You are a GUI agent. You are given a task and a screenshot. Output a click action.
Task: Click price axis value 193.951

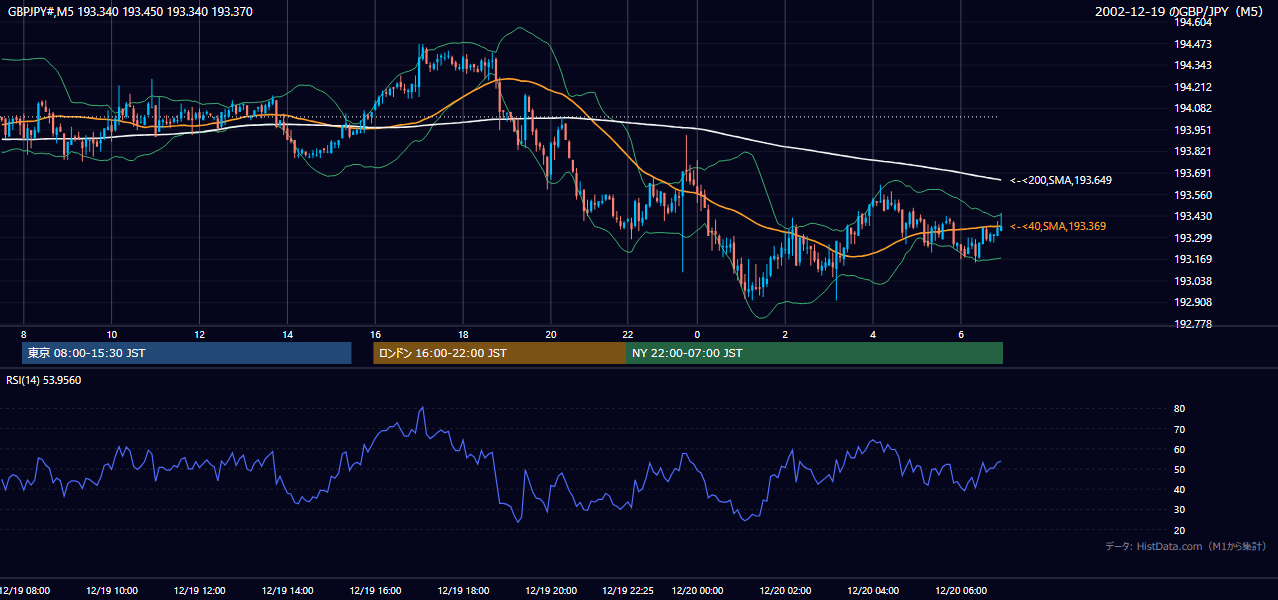pyautogui.click(x=1193, y=130)
